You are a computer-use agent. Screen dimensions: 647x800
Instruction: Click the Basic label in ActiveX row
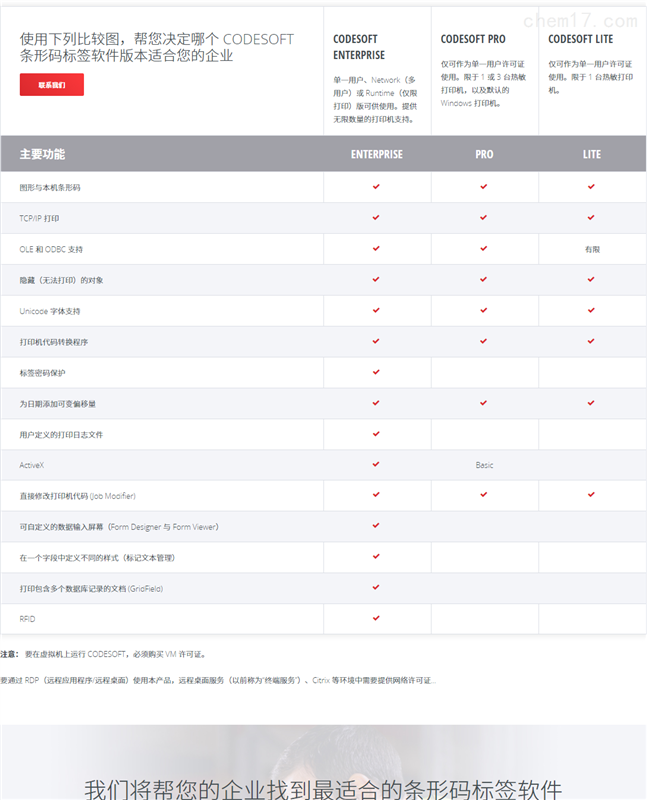click(x=484, y=465)
